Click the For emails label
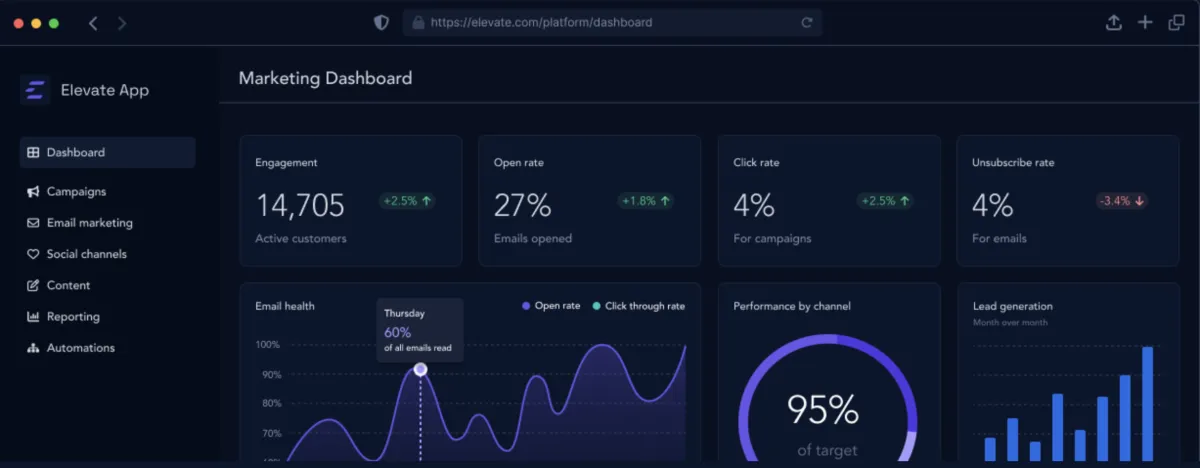Image resolution: width=1200 pixels, height=468 pixels. (x=999, y=239)
